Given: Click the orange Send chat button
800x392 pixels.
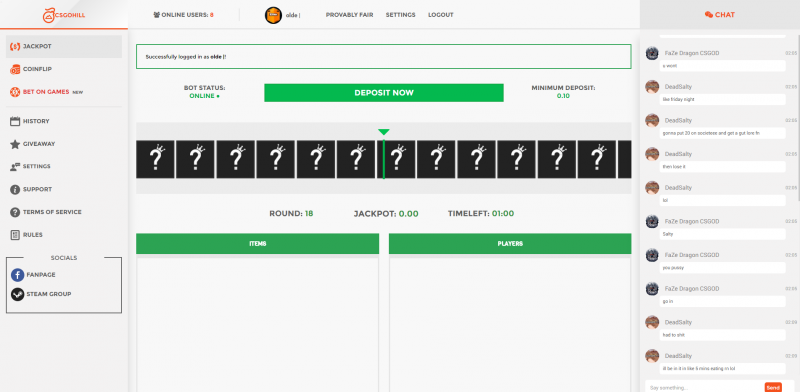Looking at the screenshot, I should 773,388.
